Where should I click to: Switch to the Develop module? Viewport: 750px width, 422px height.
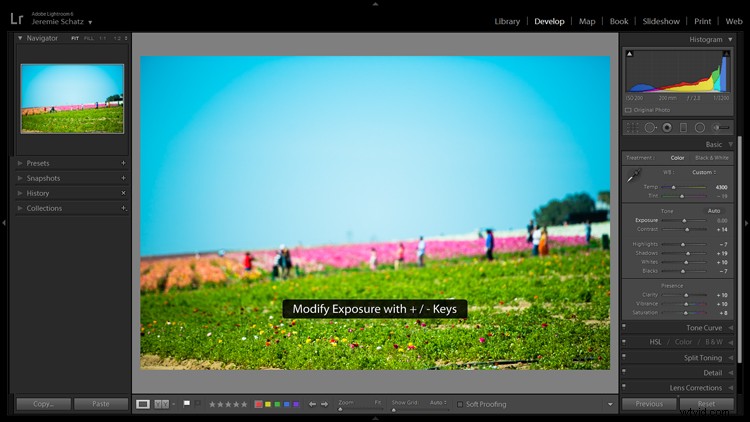549,21
